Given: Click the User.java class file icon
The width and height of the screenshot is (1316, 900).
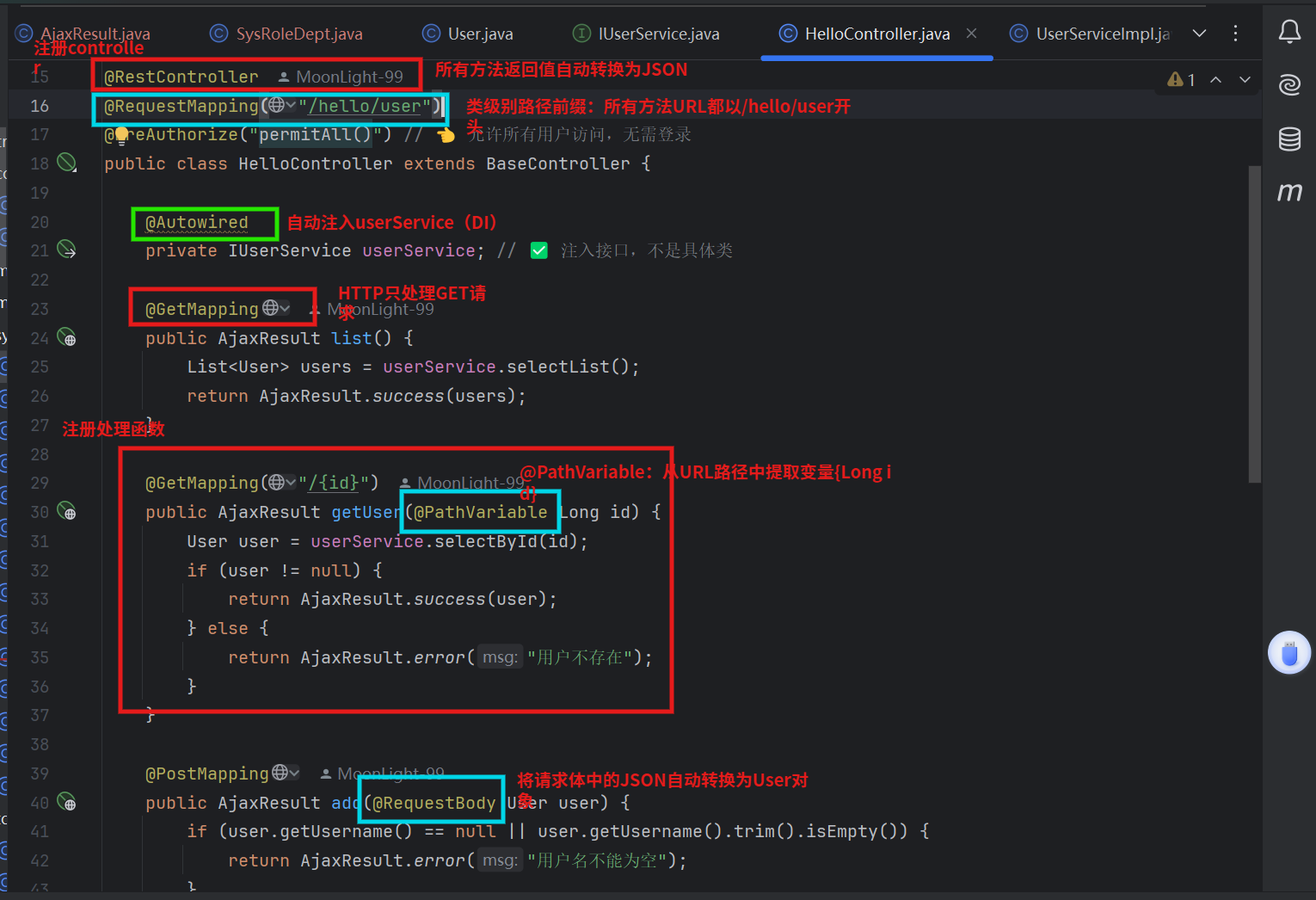Looking at the screenshot, I should [x=431, y=33].
